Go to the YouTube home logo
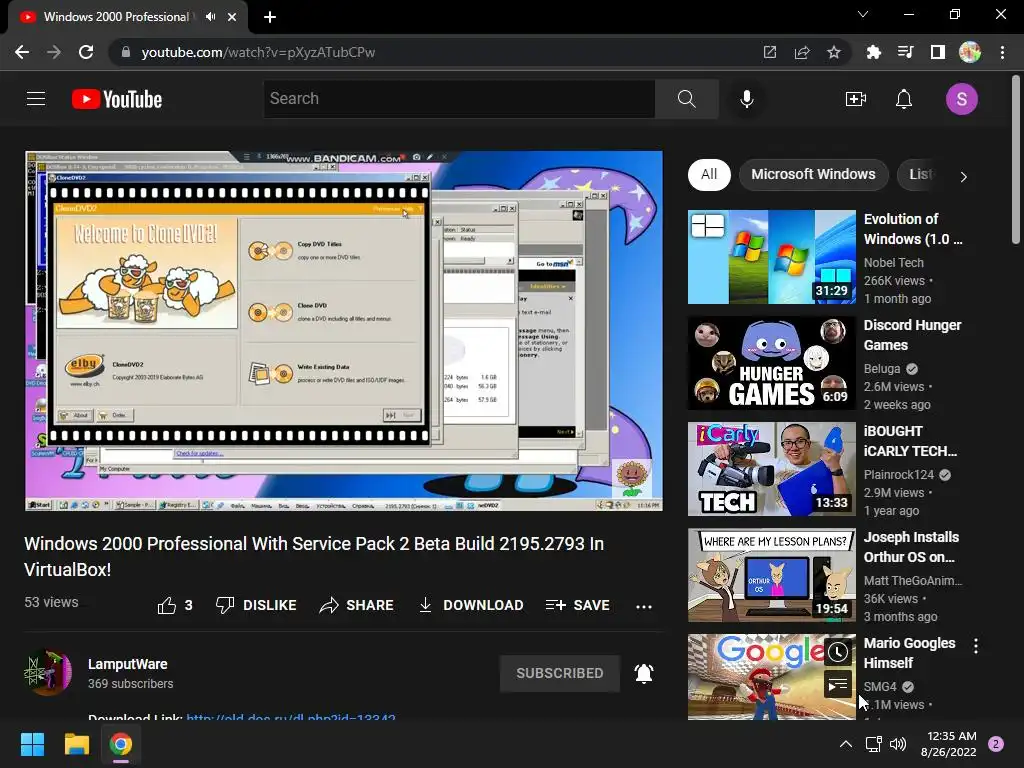Image resolution: width=1024 pixels, height=768 pixels. (x=117, y=99)
